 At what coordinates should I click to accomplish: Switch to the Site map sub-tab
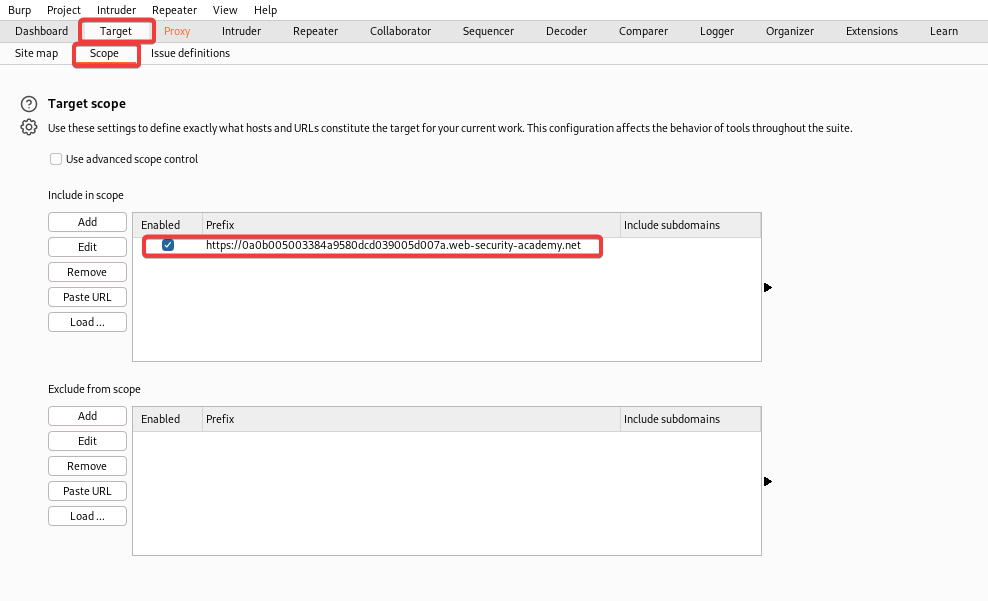pyautogui.click(x=37, y=53)
